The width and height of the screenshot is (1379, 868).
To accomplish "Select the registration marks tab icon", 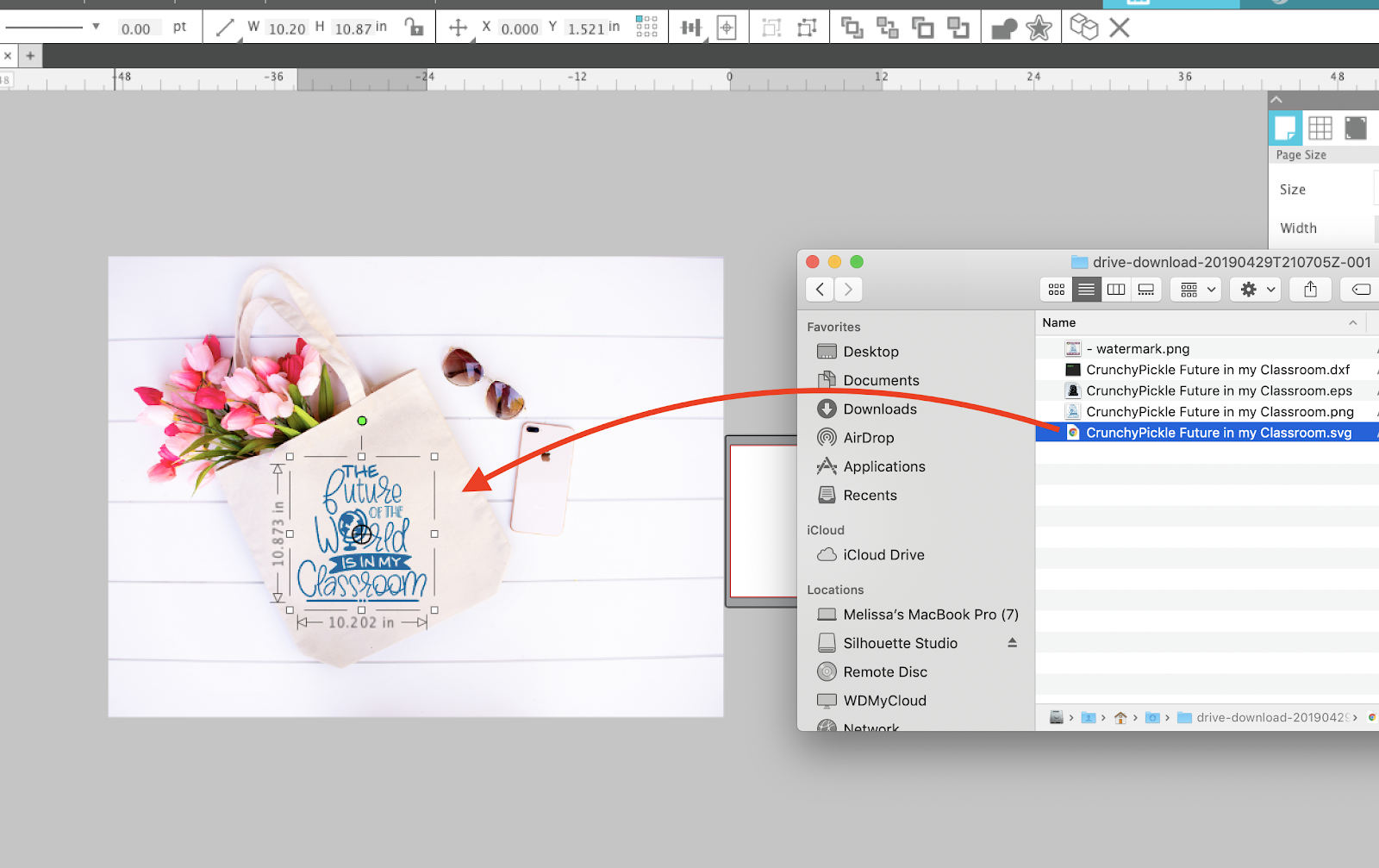I will [x=1356, y=128].
